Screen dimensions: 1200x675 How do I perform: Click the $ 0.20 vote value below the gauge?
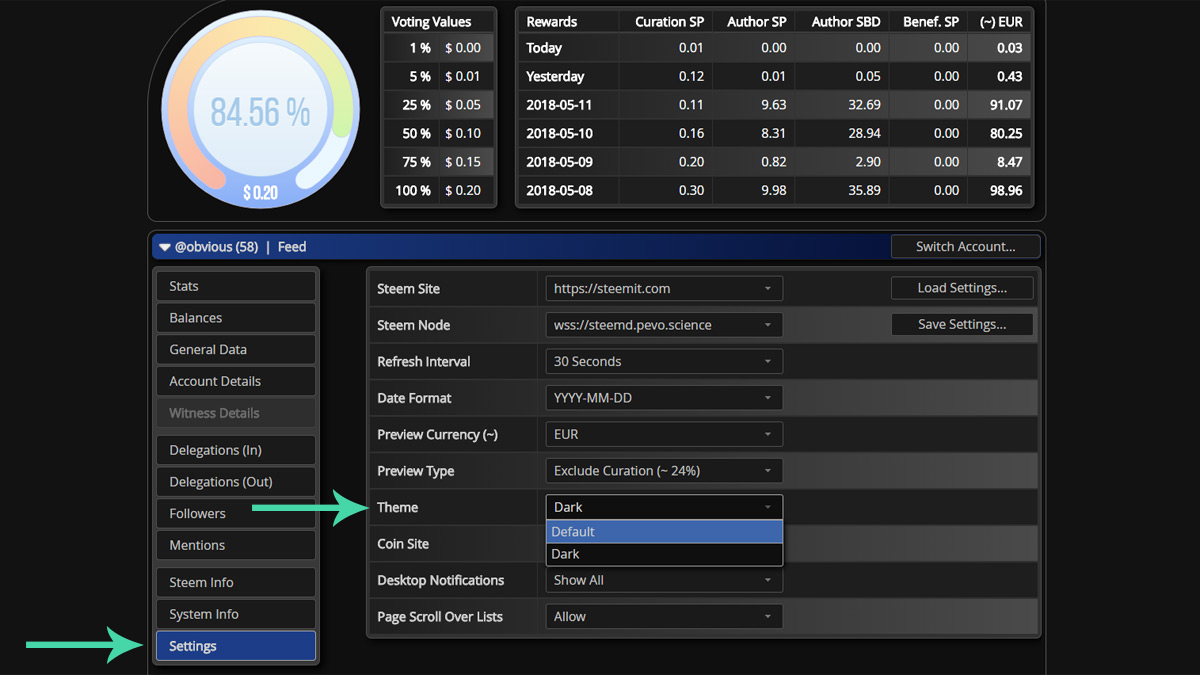(260, 192)
